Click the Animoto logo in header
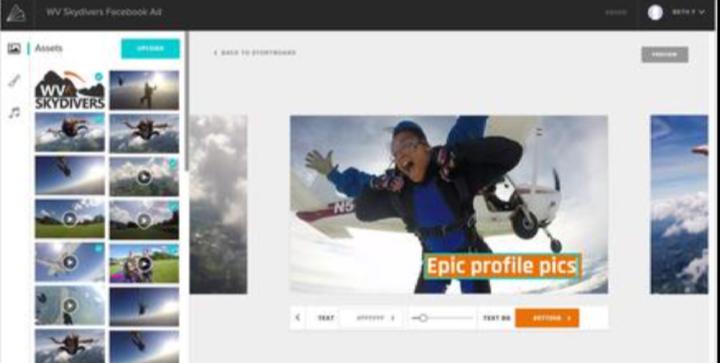 16,13
